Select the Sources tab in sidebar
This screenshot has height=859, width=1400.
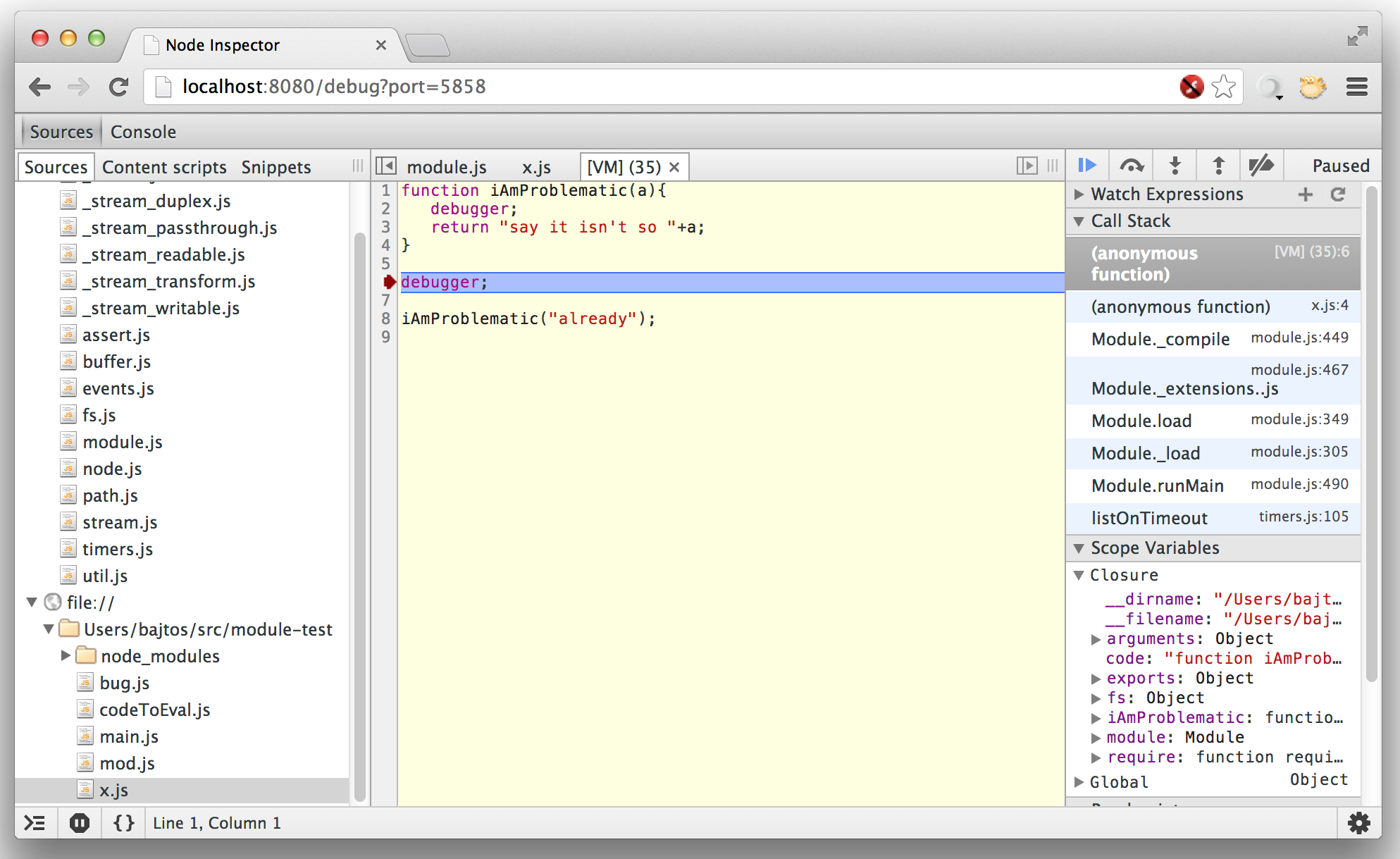coord(56,167)
